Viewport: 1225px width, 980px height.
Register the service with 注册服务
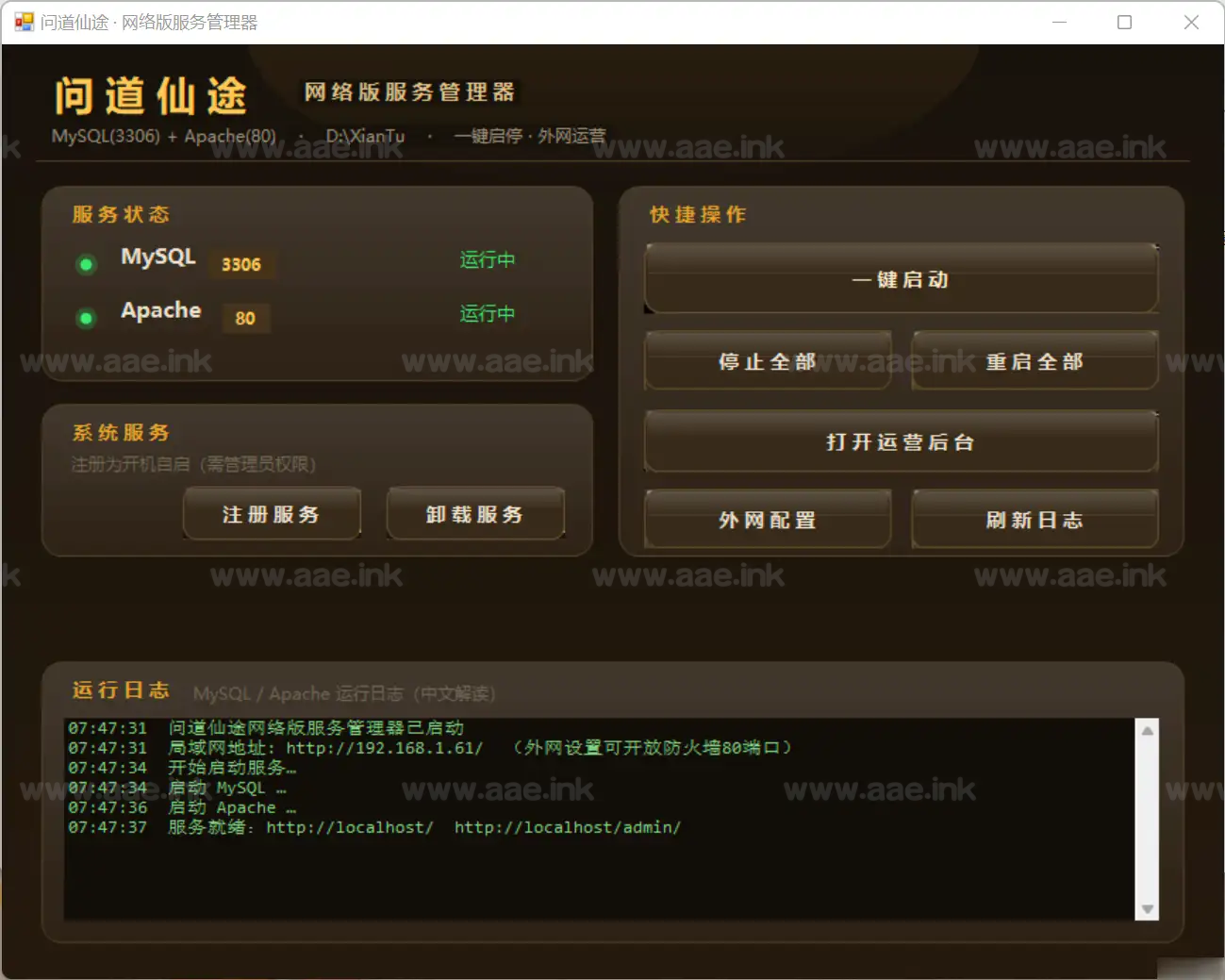pyautogui.click(x=272, y=514)
